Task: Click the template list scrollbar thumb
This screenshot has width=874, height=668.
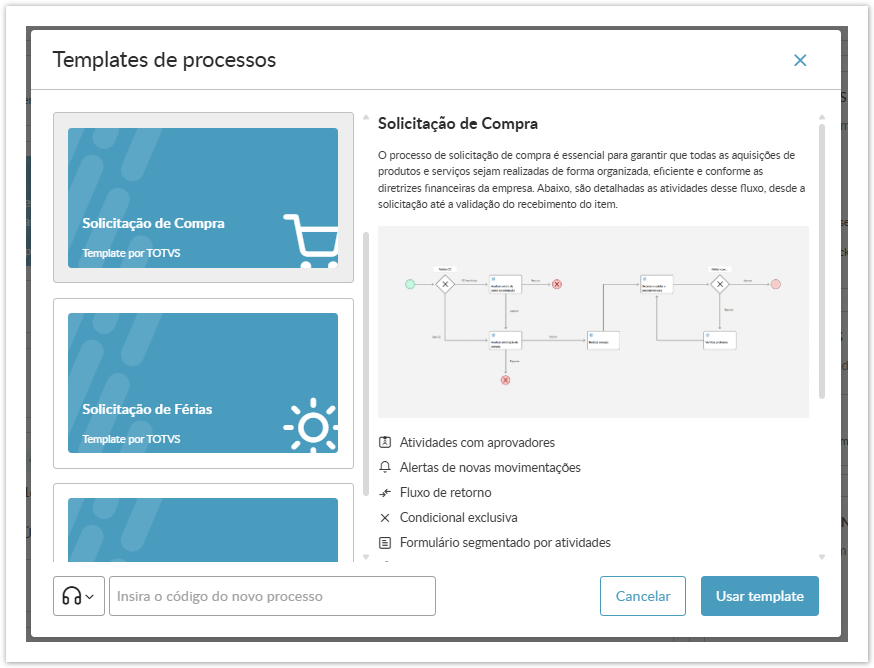Action: tap(366, 364)
